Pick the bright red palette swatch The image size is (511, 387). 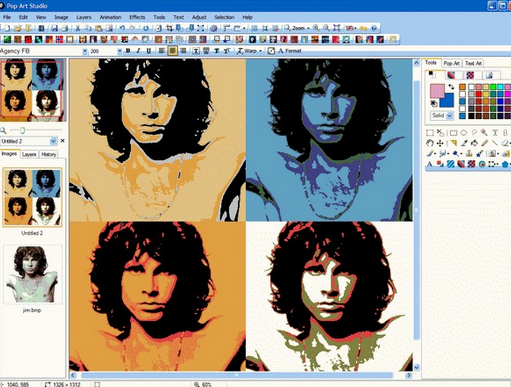pos(478,94)
